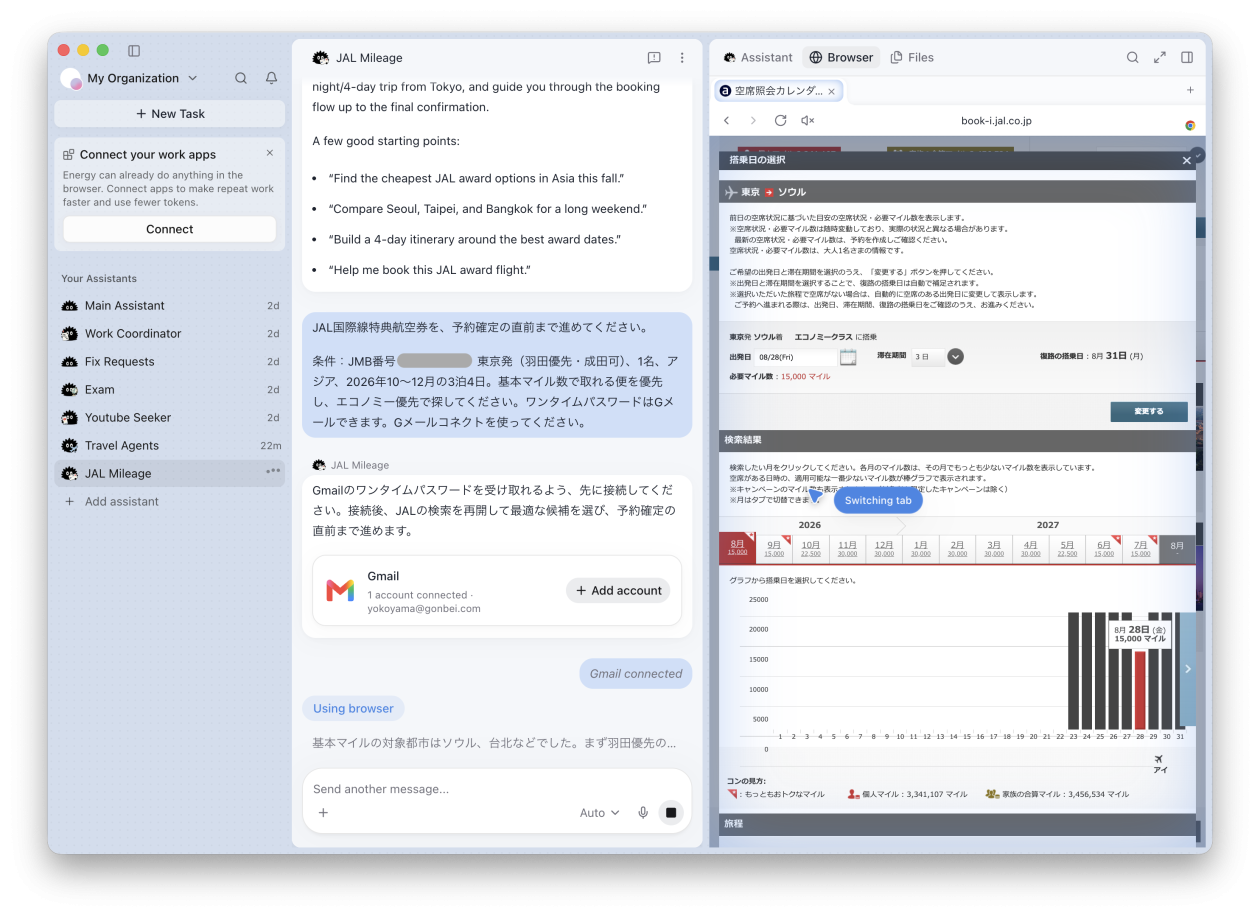
Task: Close the 搭乗日の選択 dialog
Action: click(1187, 160)
